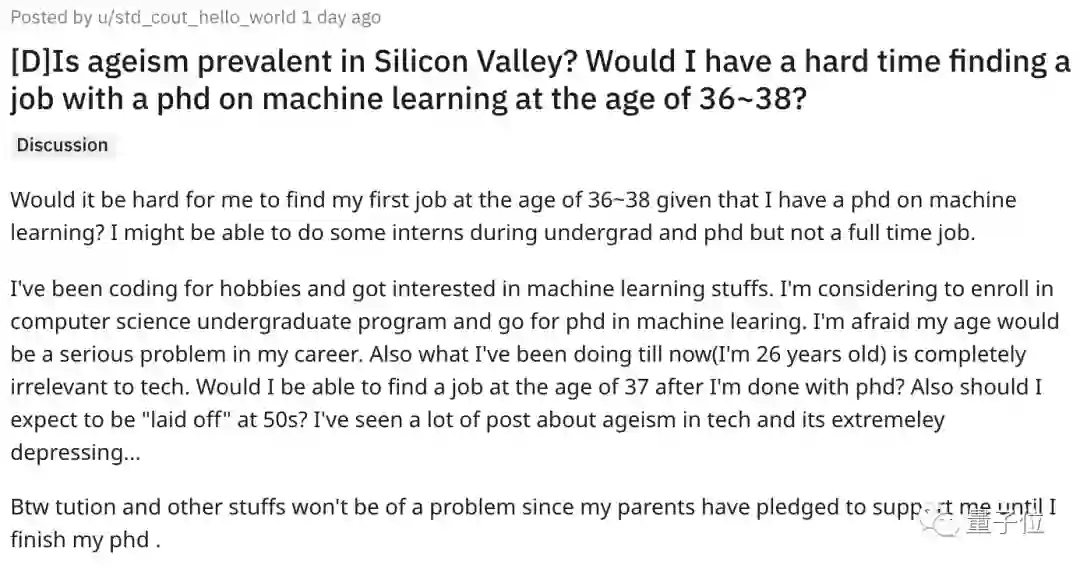Click "finish my phd ." on the last line
1080x569 pixels.
(x=85, y=541)
